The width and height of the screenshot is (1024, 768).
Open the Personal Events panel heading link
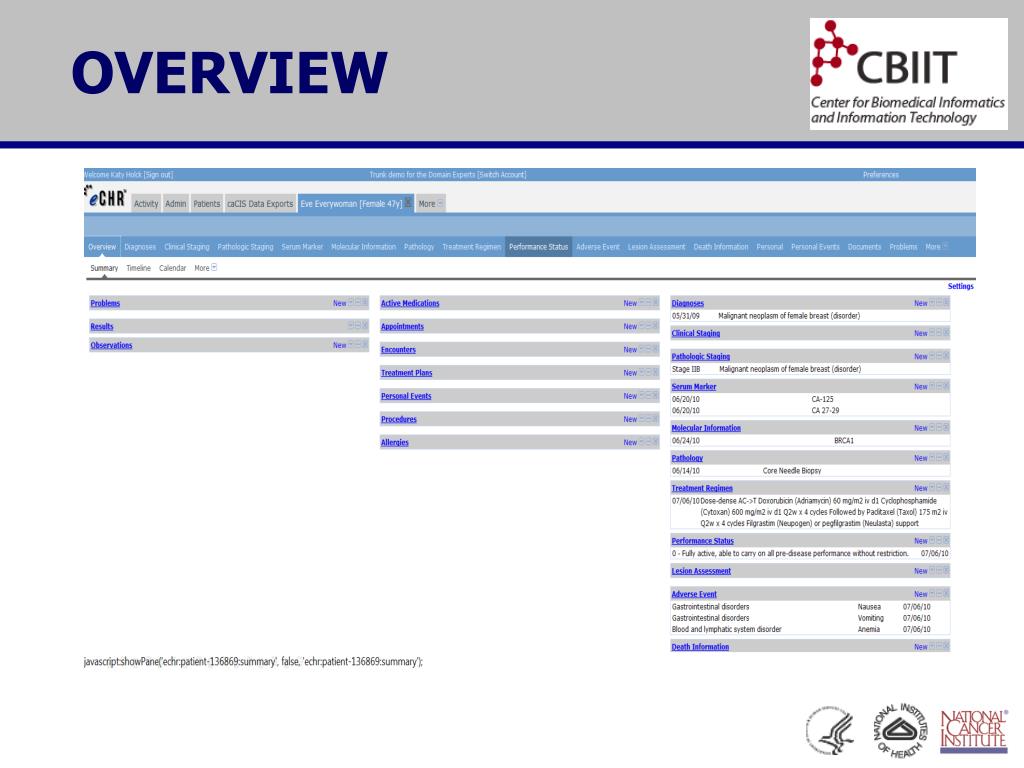coord(406,396)
